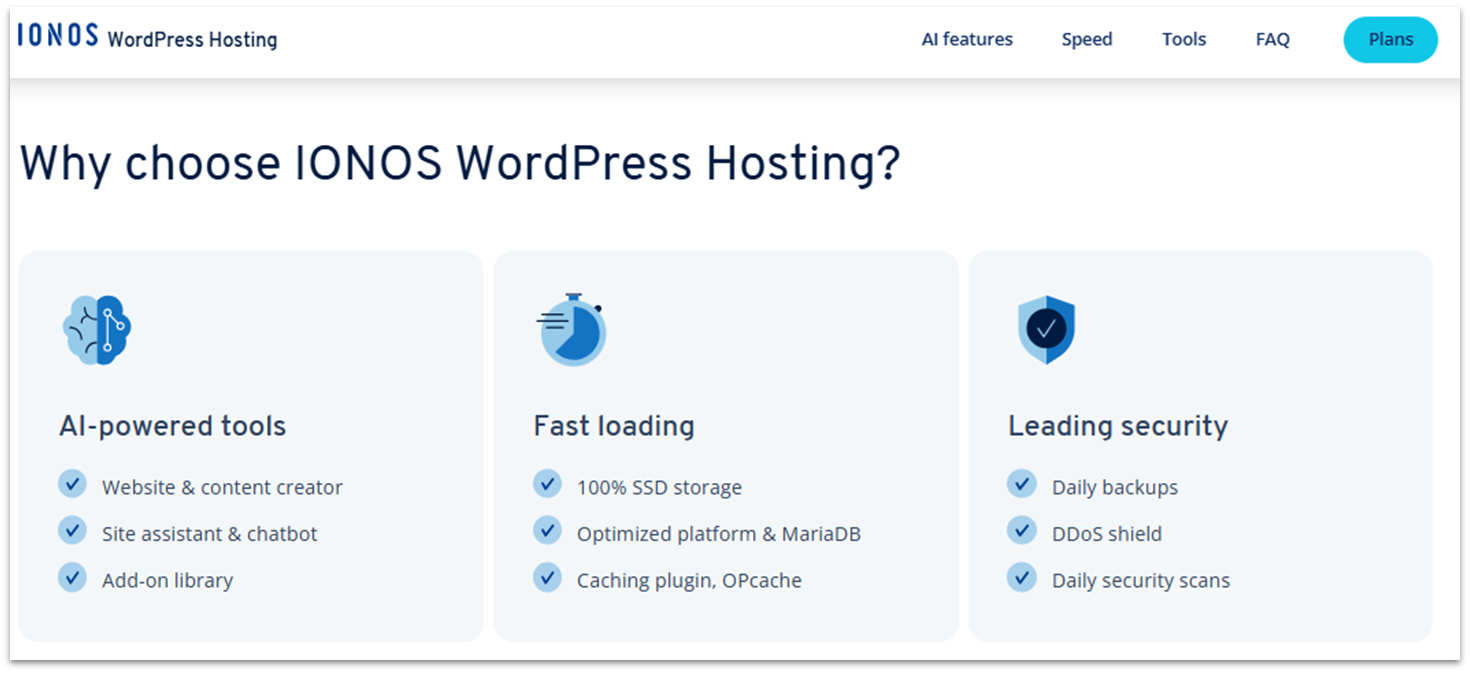Go to the Speed section
This screenshot has height=673, width=1470.
coord(1087,40)
